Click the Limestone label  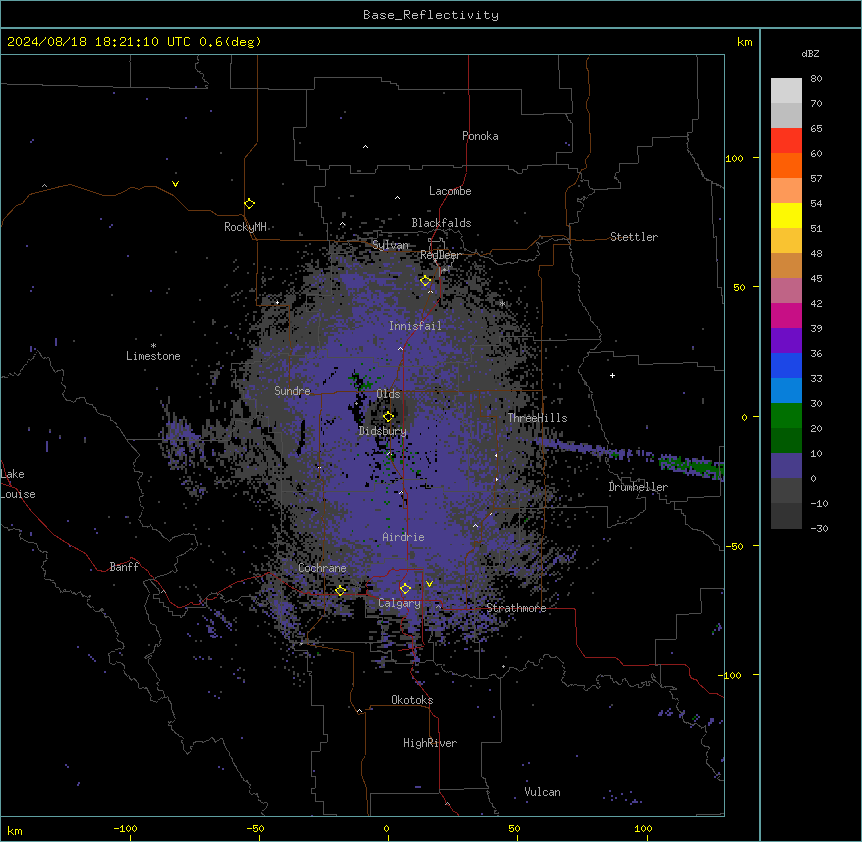[153, 356]
